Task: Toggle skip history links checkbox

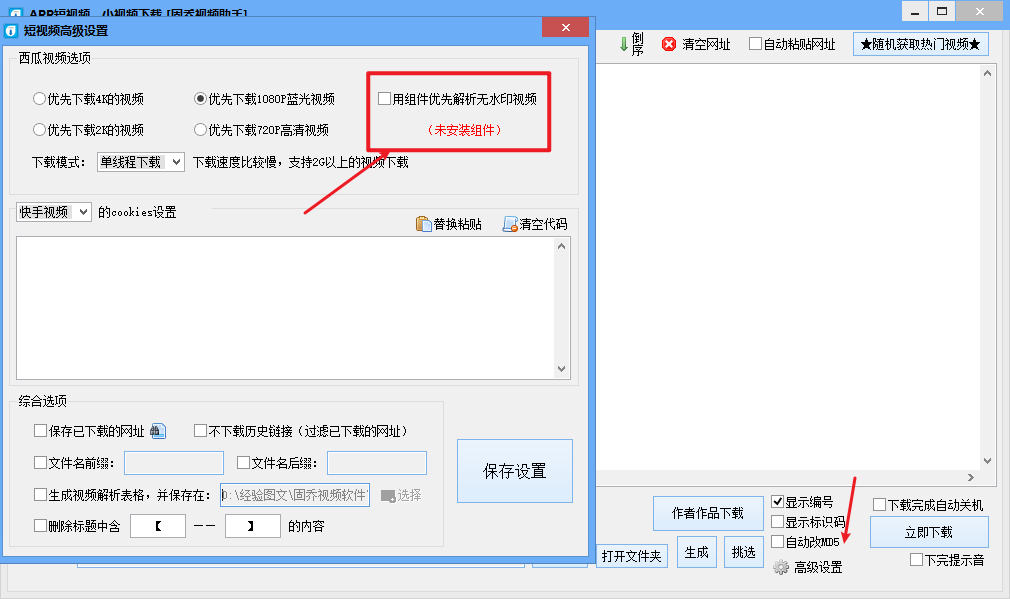Action: point(200,430)
